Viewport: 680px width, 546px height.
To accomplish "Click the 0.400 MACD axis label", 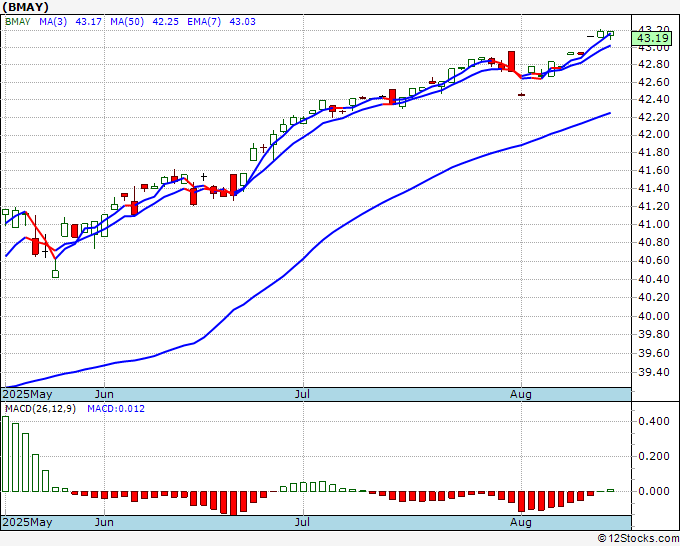I will pyautogui.click(x=654, y=421).
